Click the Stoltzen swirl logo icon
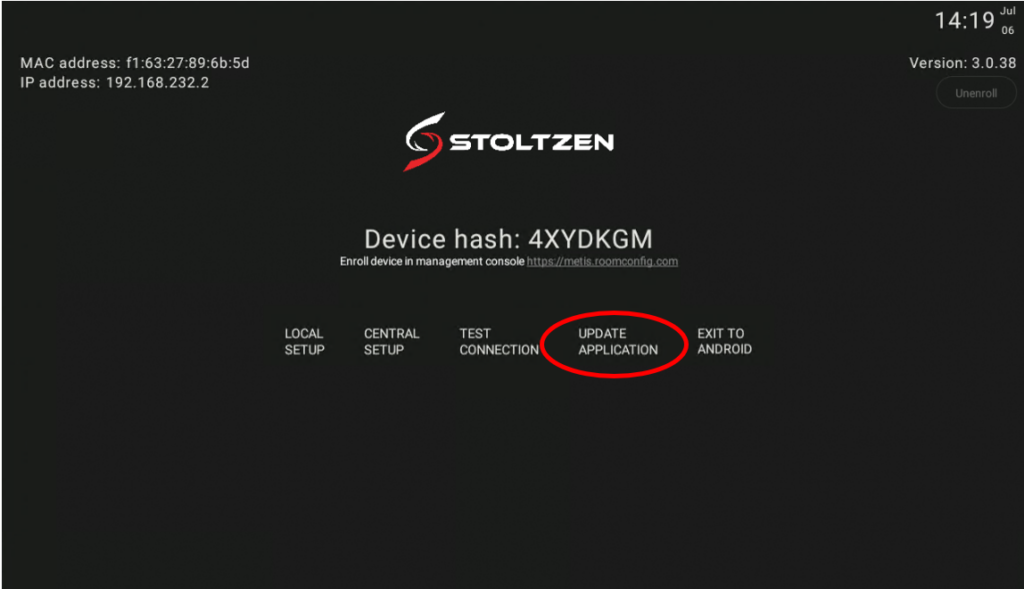 tap(424, 142)
